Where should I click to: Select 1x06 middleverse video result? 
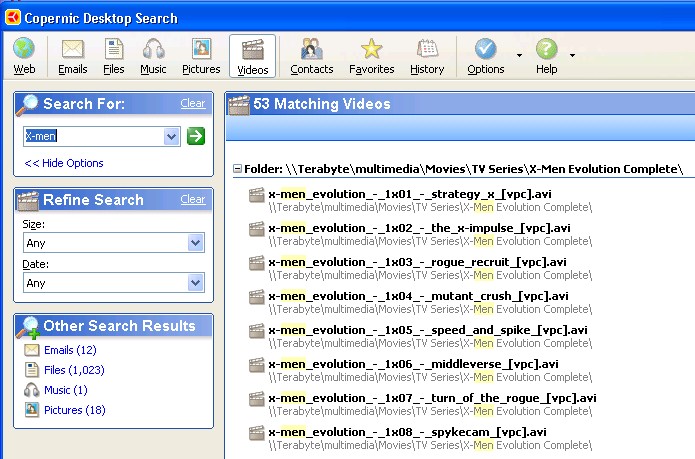click(x=414, y=364)
